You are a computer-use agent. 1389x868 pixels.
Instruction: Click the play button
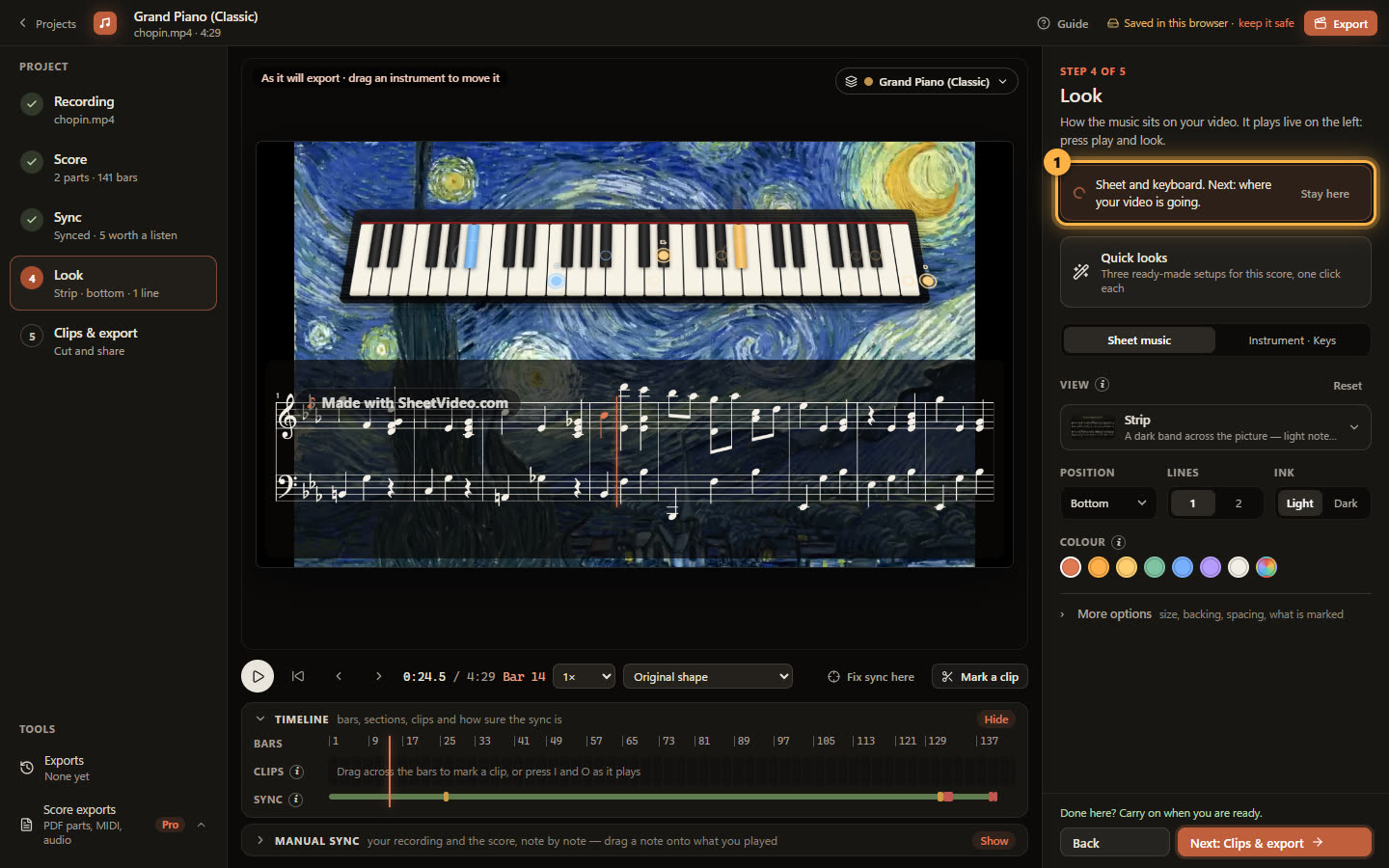[258, 676]
